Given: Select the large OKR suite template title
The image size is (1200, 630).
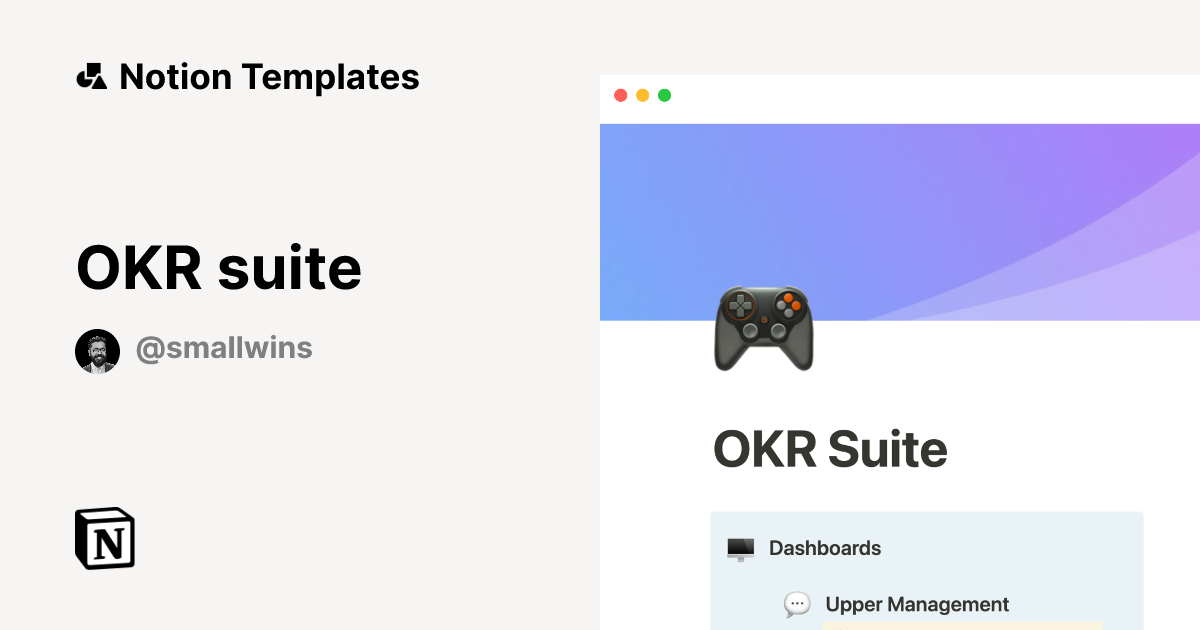Looking at the screenshot, I should (x=219, y=268).
